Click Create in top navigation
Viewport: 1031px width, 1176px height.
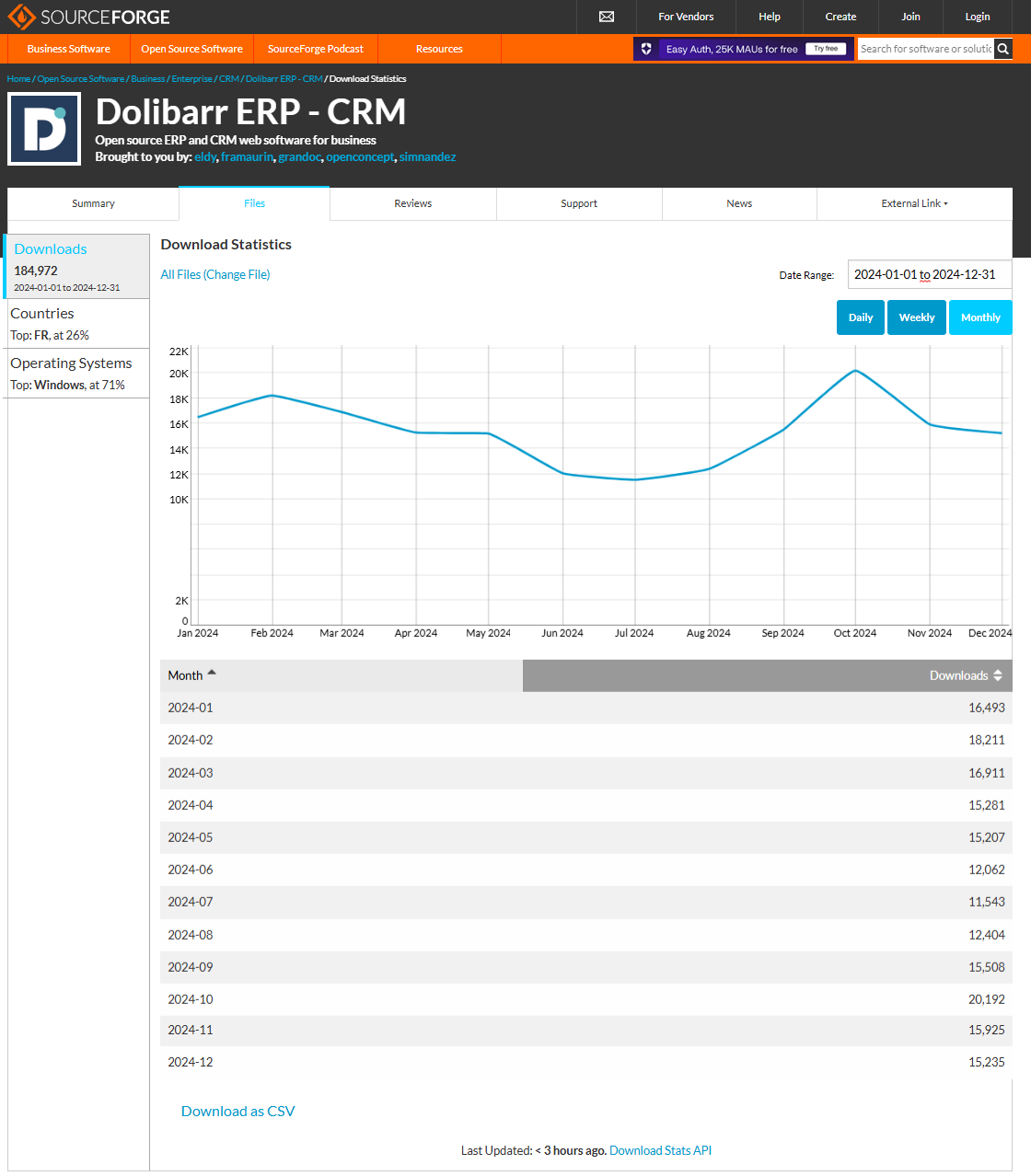pyautogui.click(x=840, y=17)
